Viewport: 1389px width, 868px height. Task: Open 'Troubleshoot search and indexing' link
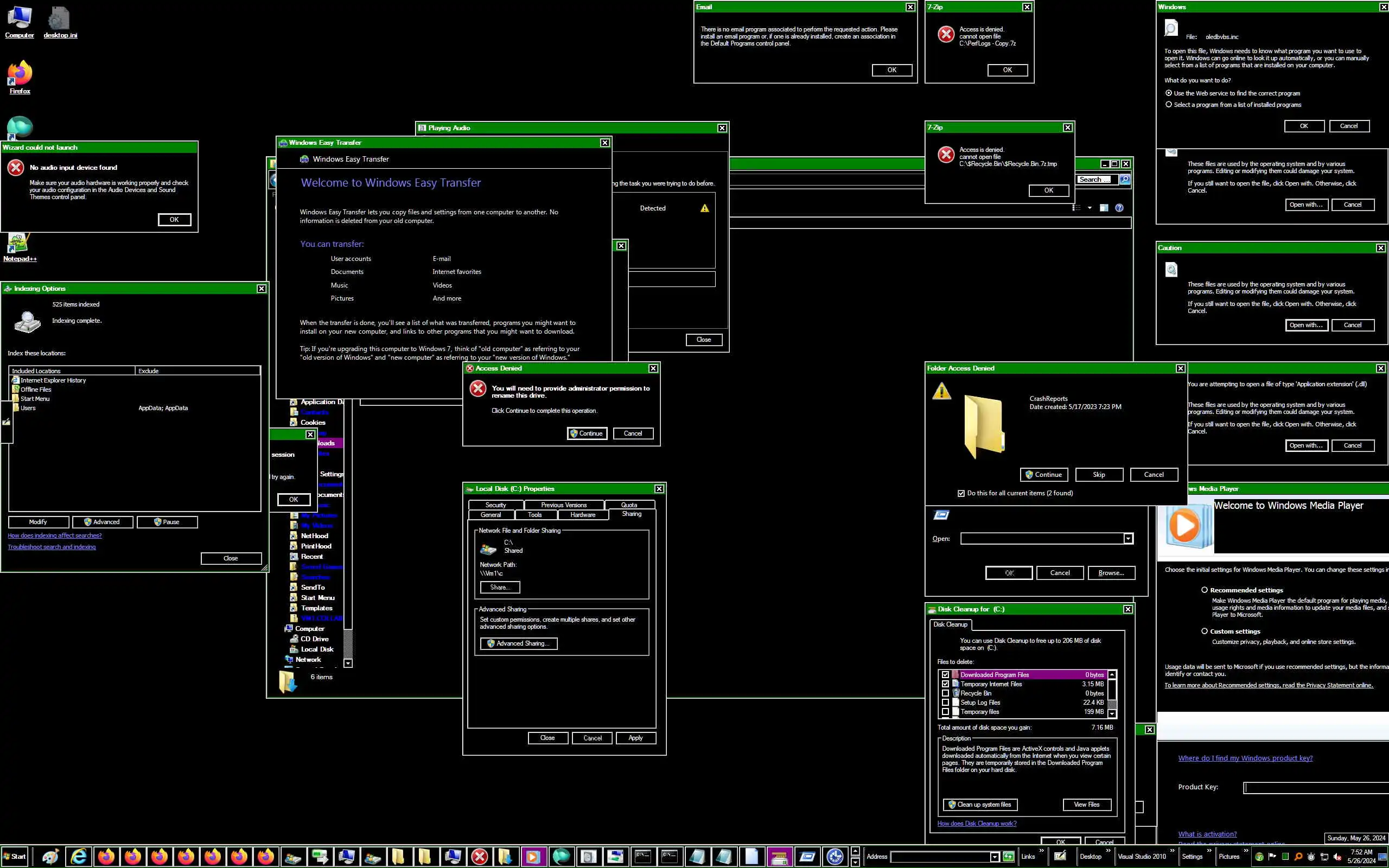[52, 546]
